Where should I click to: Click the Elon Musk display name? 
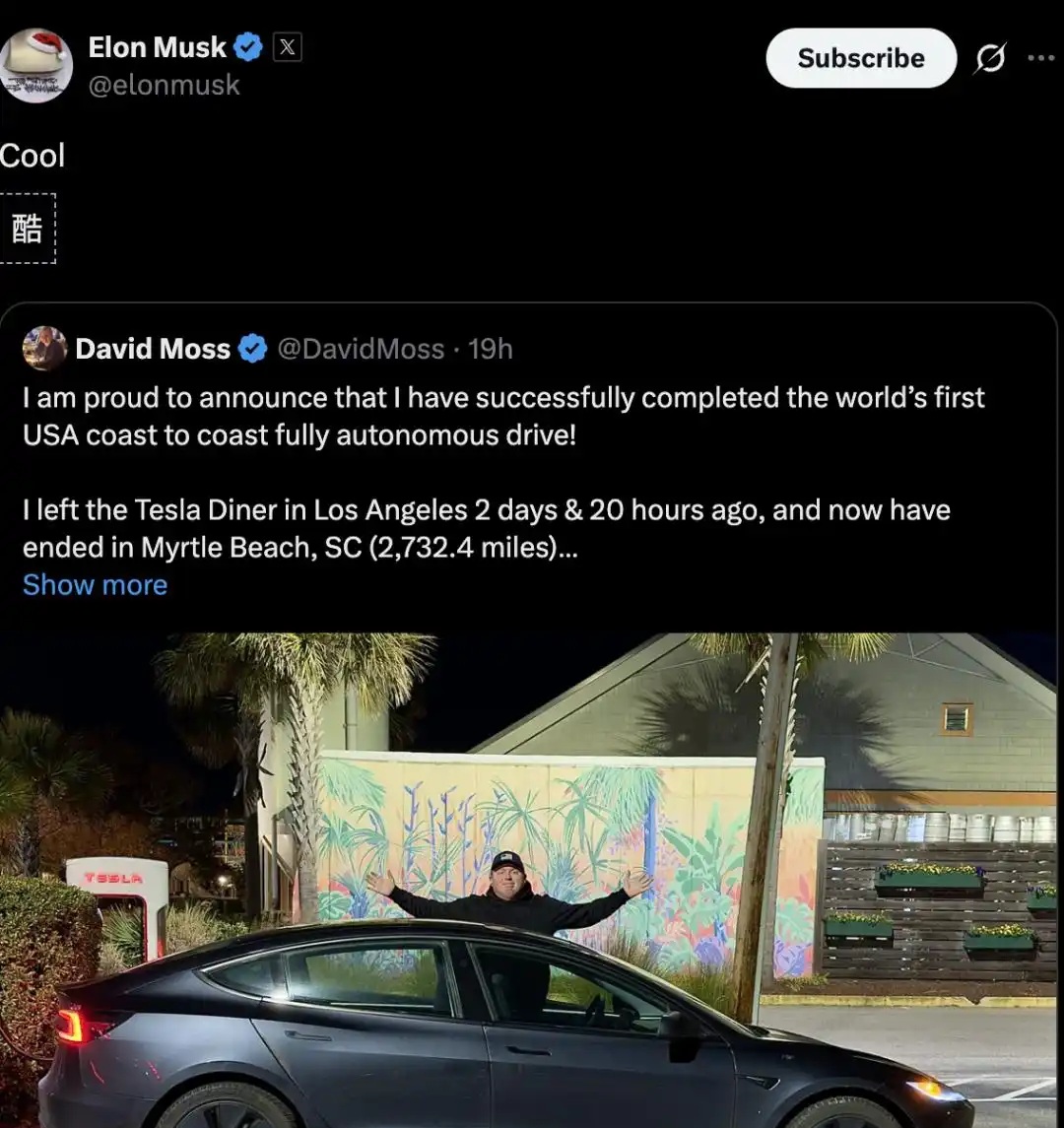(x=157, y=46)
